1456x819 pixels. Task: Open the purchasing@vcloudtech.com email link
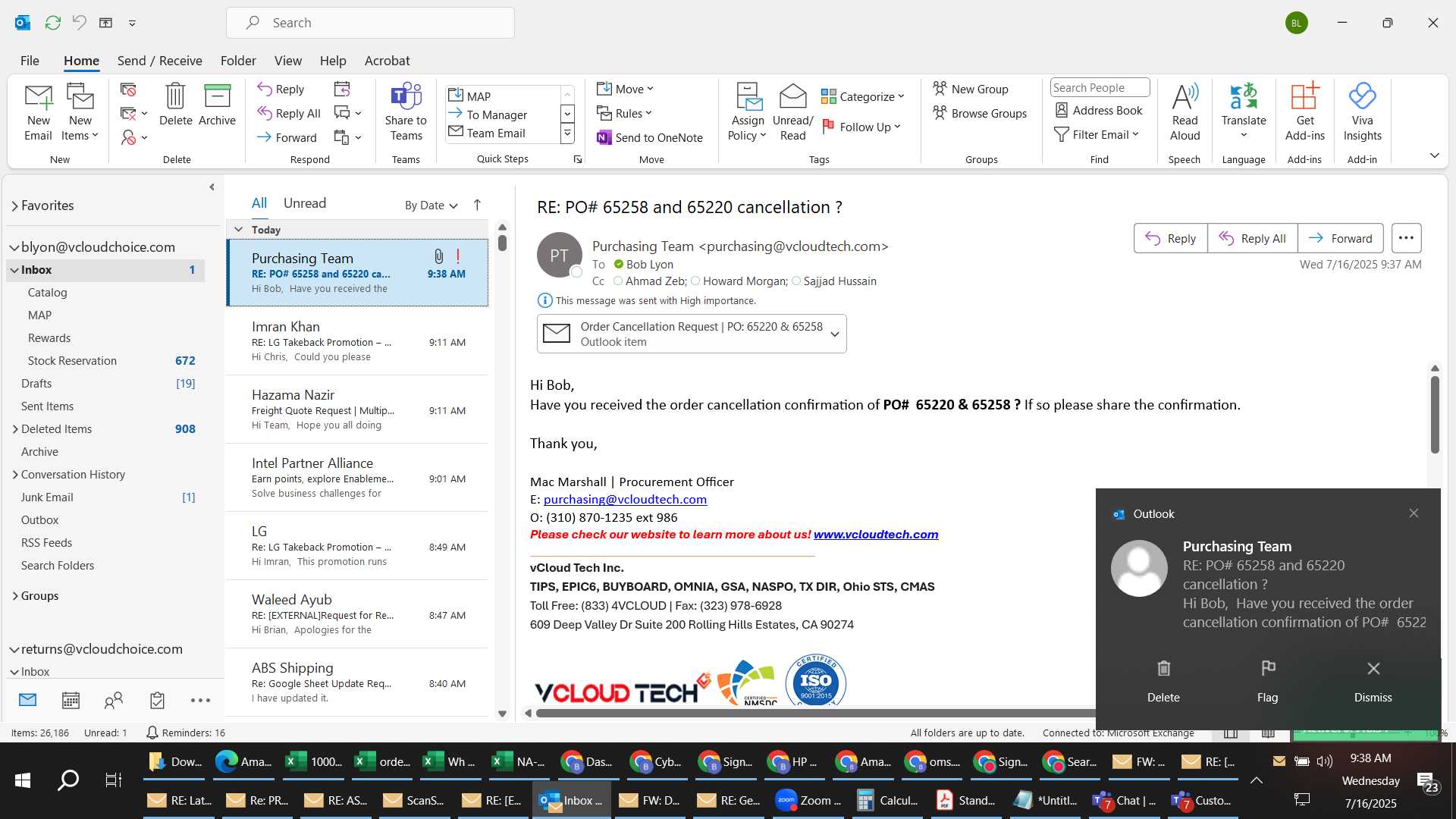pyautogui.click(x=625, y=500)
